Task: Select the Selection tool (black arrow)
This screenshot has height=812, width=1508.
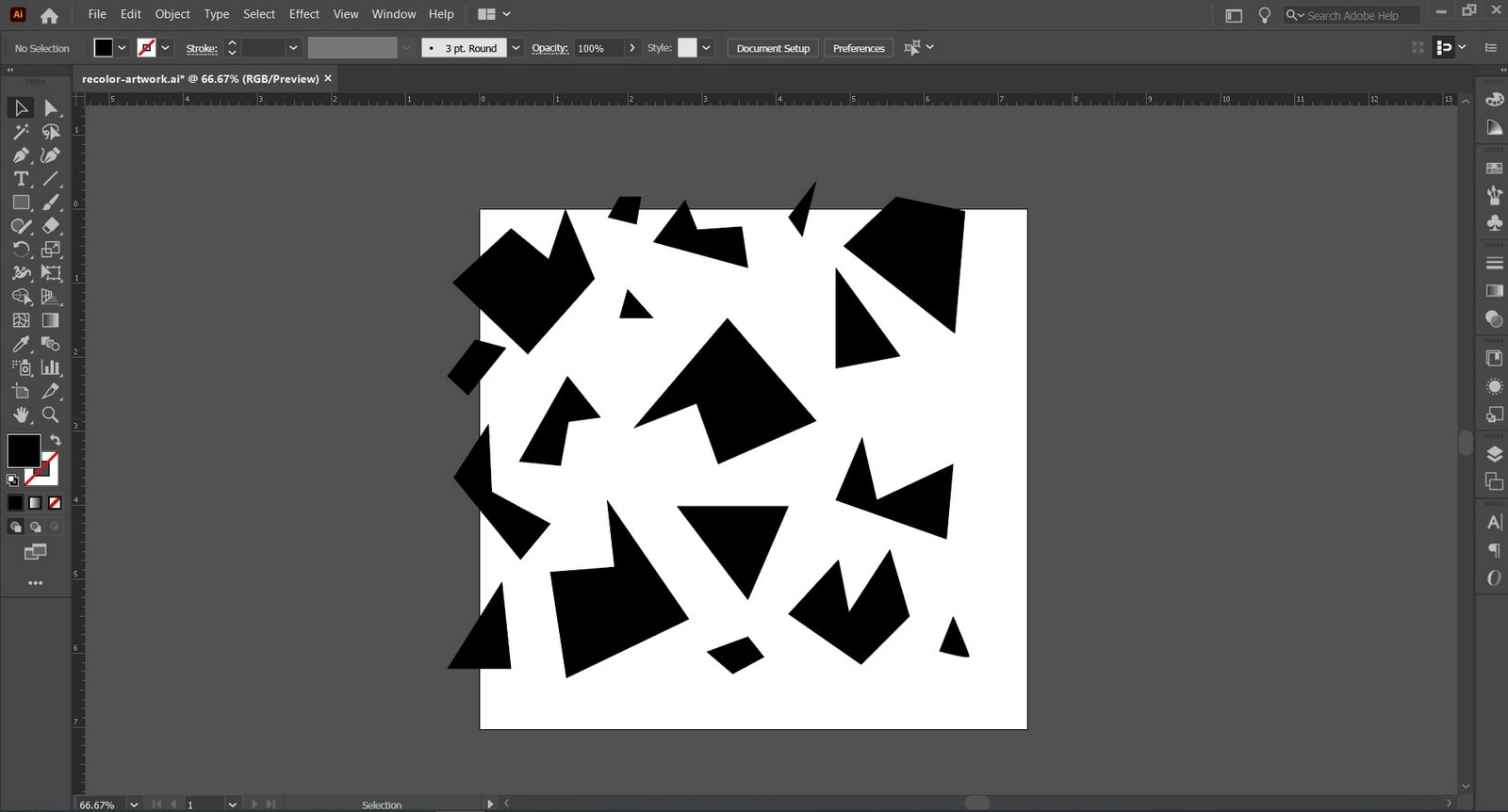Action: click(21, 108)
